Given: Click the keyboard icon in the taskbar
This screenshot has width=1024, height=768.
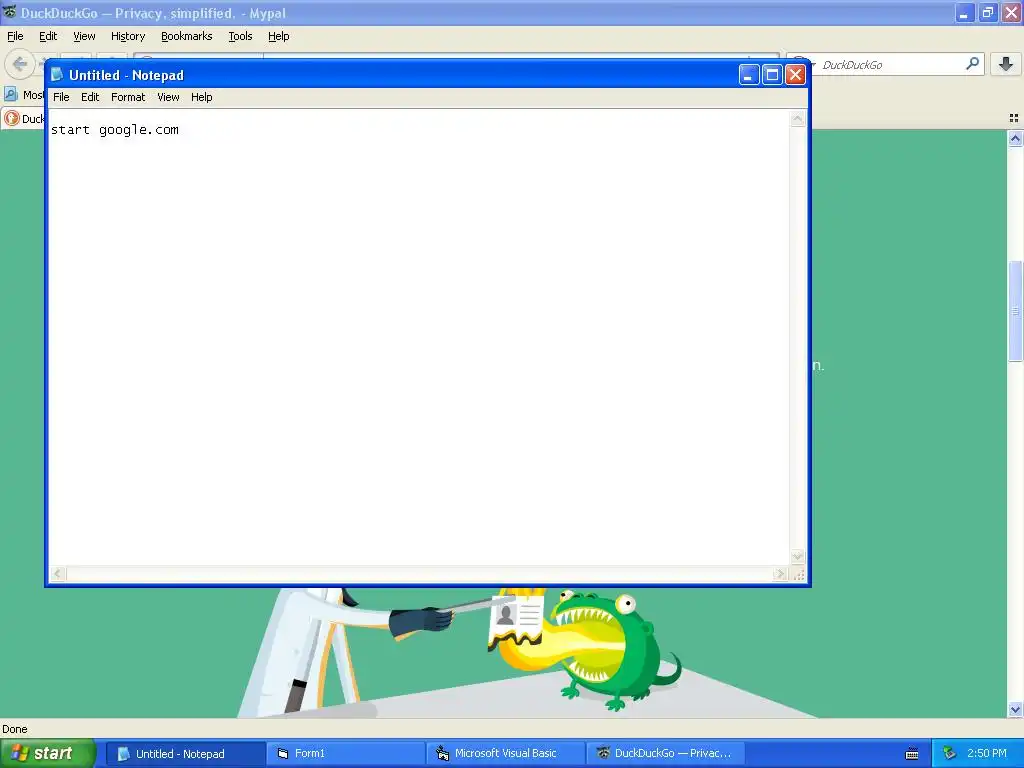Looking at the screenshot, I should (x=912, y=754).
